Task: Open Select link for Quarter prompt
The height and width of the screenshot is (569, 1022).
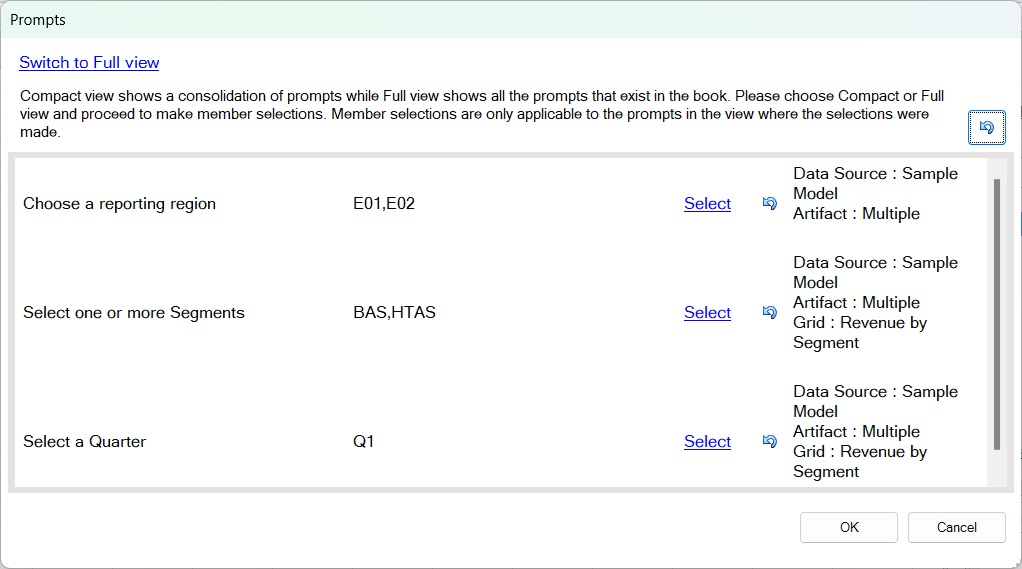Action: (707, 442)
